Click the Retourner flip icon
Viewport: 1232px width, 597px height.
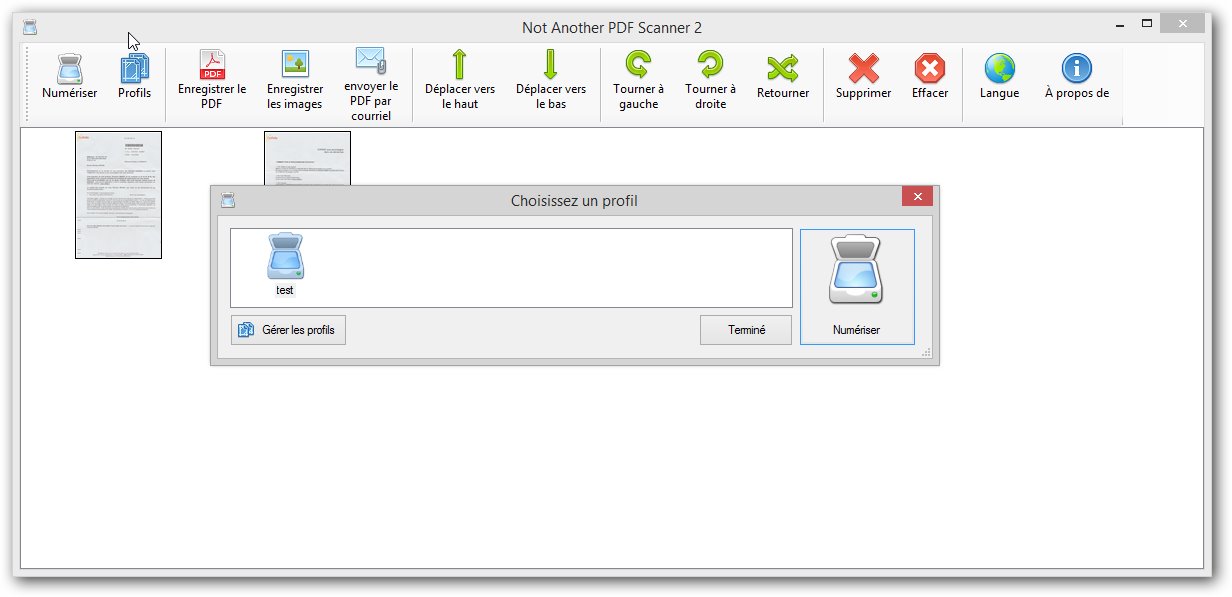pos(783,69)
